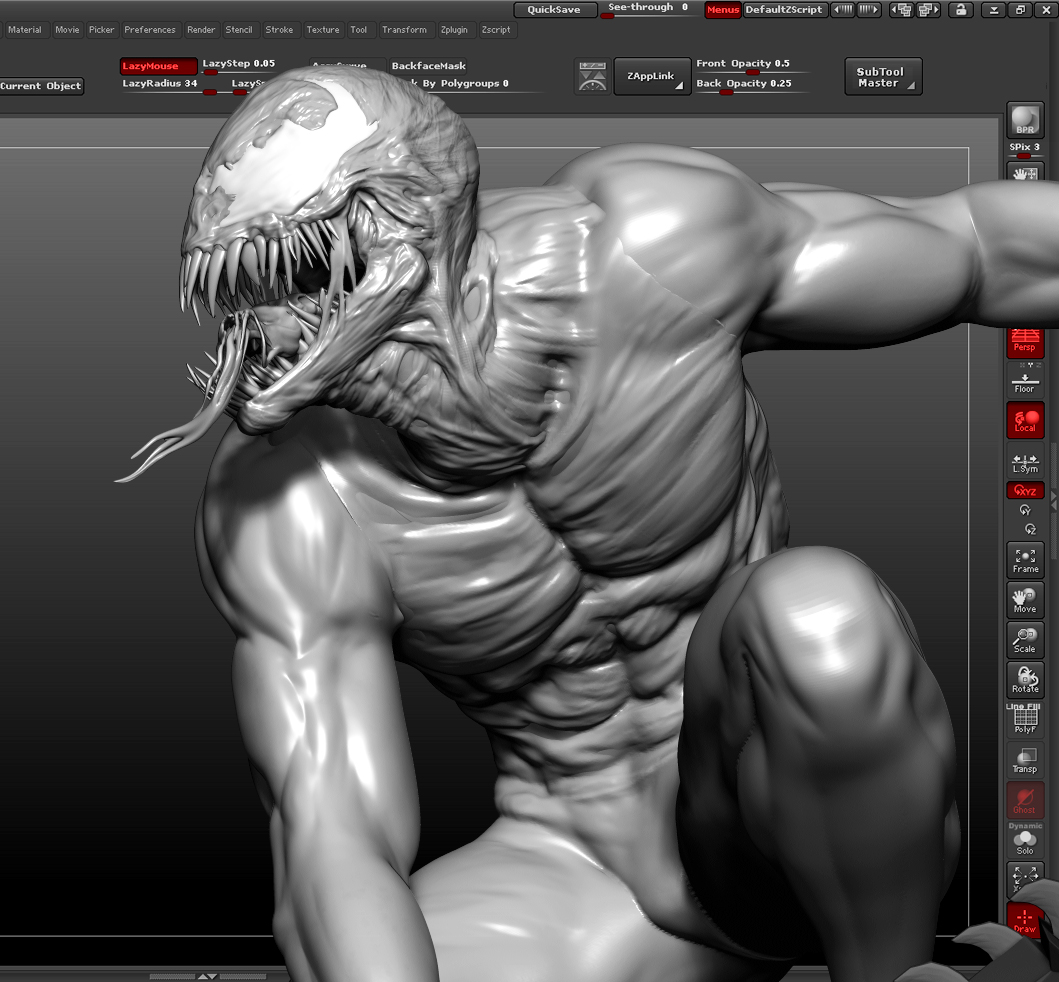Click the Frame mesh icon
Image resolution: width=1059 pixels, height=982 pixels.
(x=1025, y=560)
